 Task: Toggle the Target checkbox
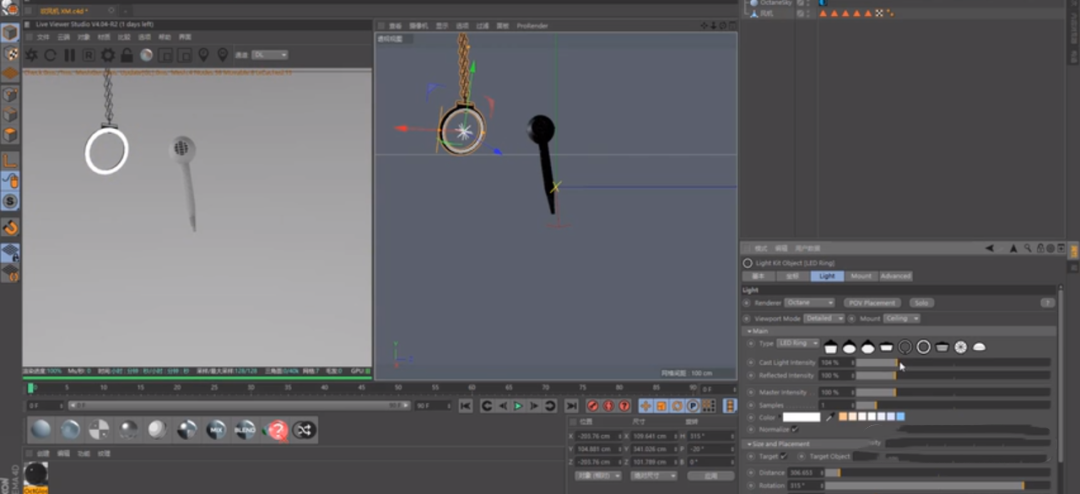(784, 456)
